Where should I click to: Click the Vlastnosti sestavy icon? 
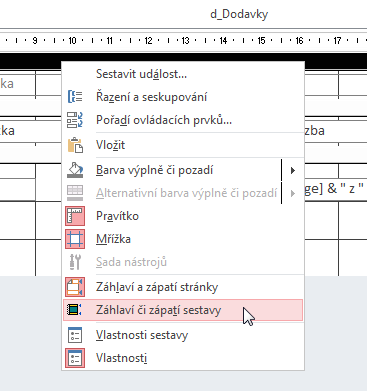[75, 335]
